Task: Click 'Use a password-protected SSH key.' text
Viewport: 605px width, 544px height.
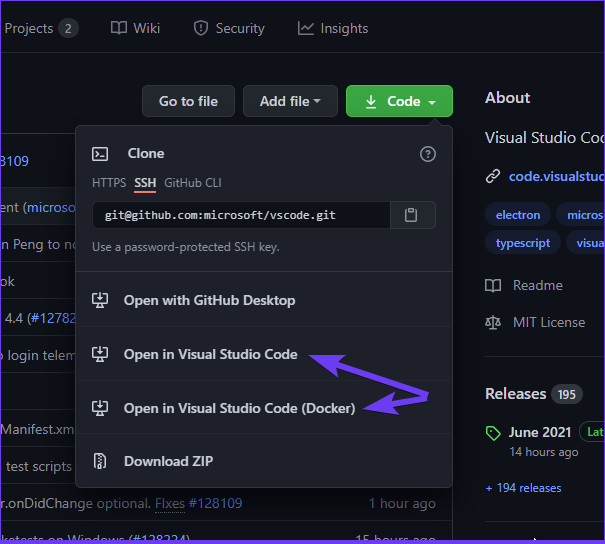Action: pos(186,247)
